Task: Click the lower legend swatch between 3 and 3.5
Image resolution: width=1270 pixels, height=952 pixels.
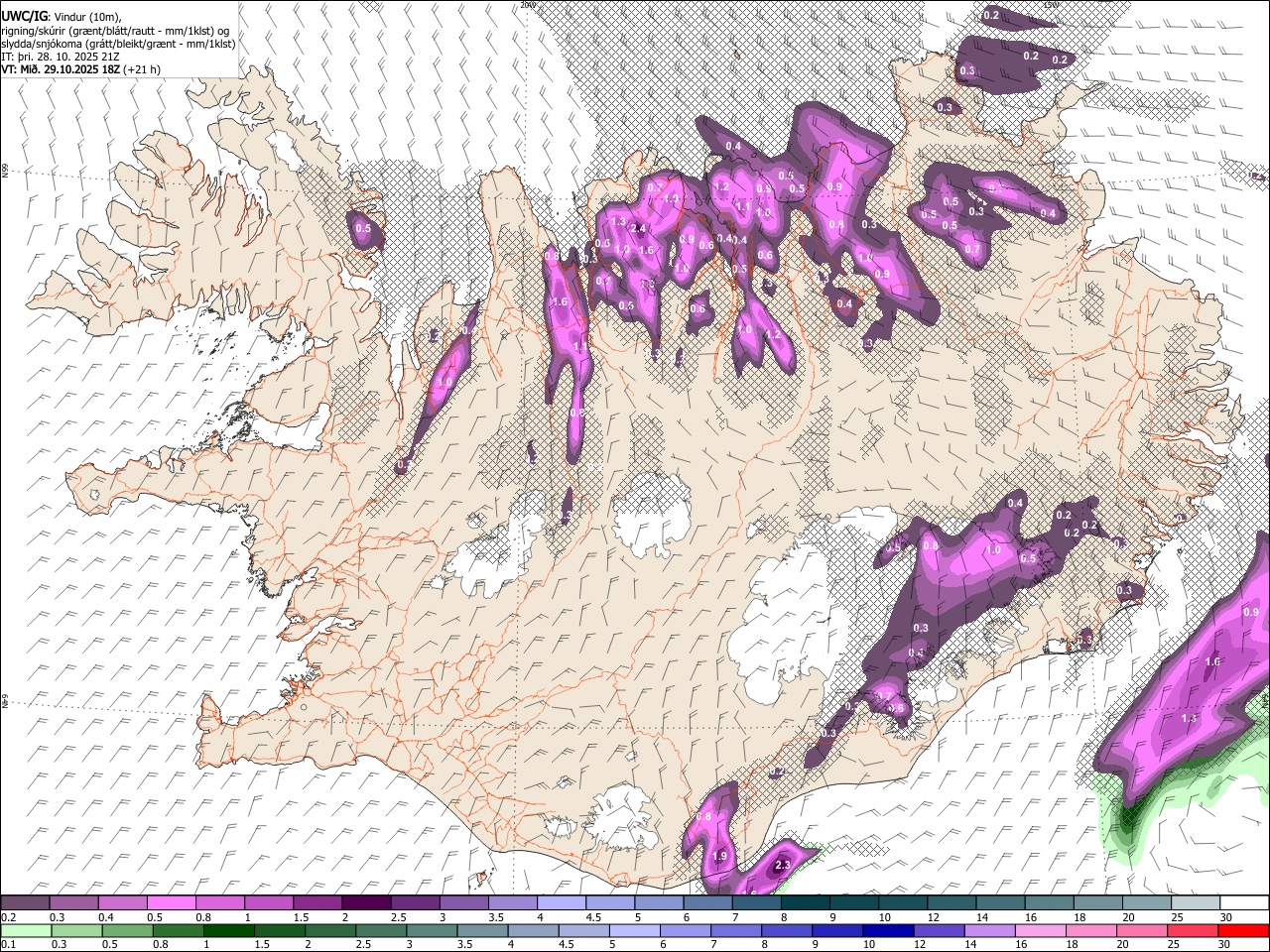Action: (x=432, y=930)
